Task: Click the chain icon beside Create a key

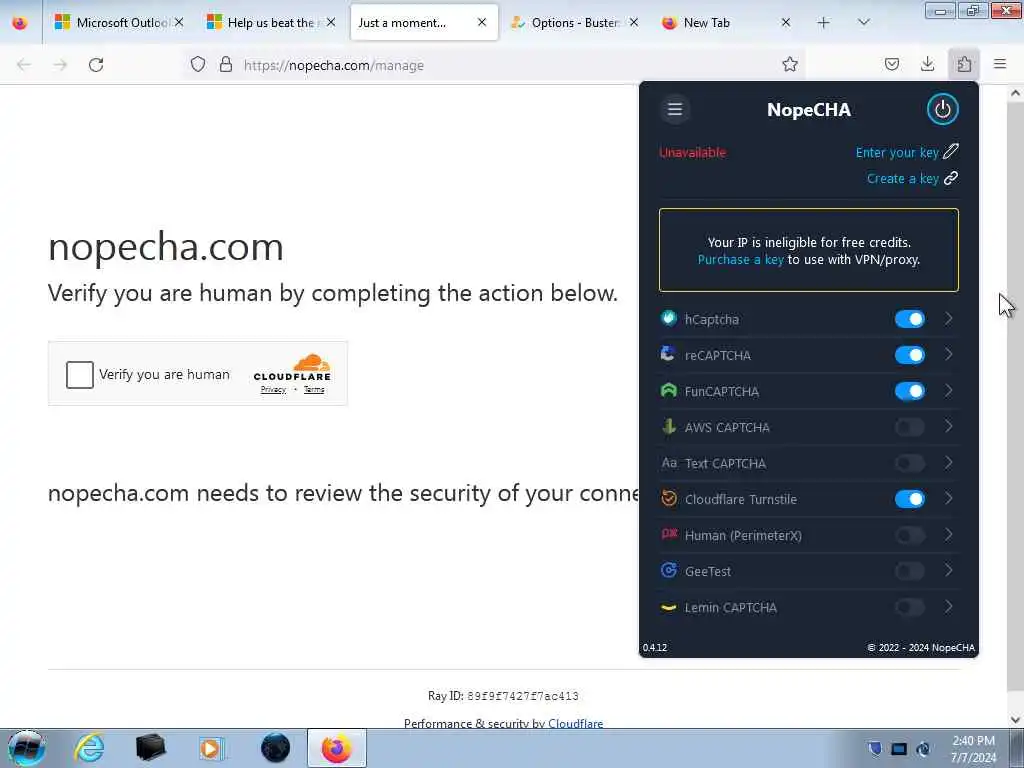Action: coord(951,178)
